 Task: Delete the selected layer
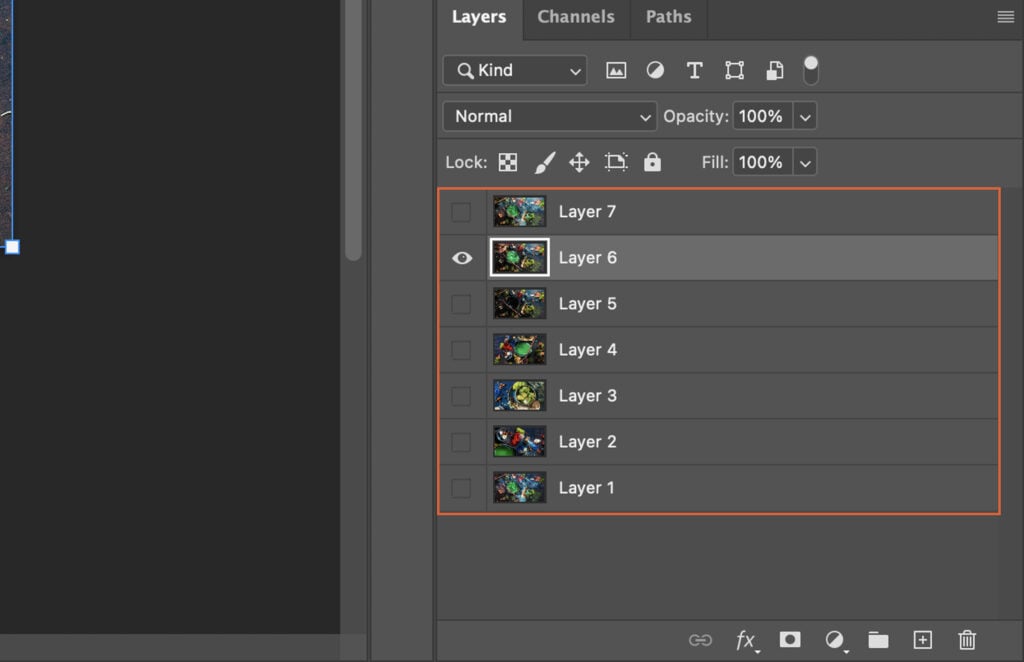click(967, 640)
